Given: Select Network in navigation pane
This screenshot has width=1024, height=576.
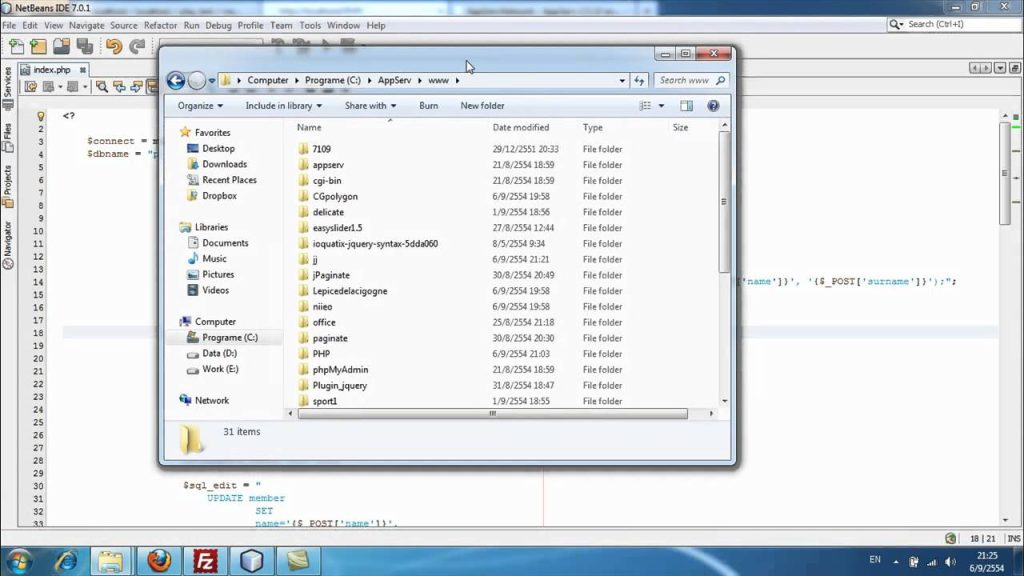Looking at the screenshot, I should click(x=212, y=400).
